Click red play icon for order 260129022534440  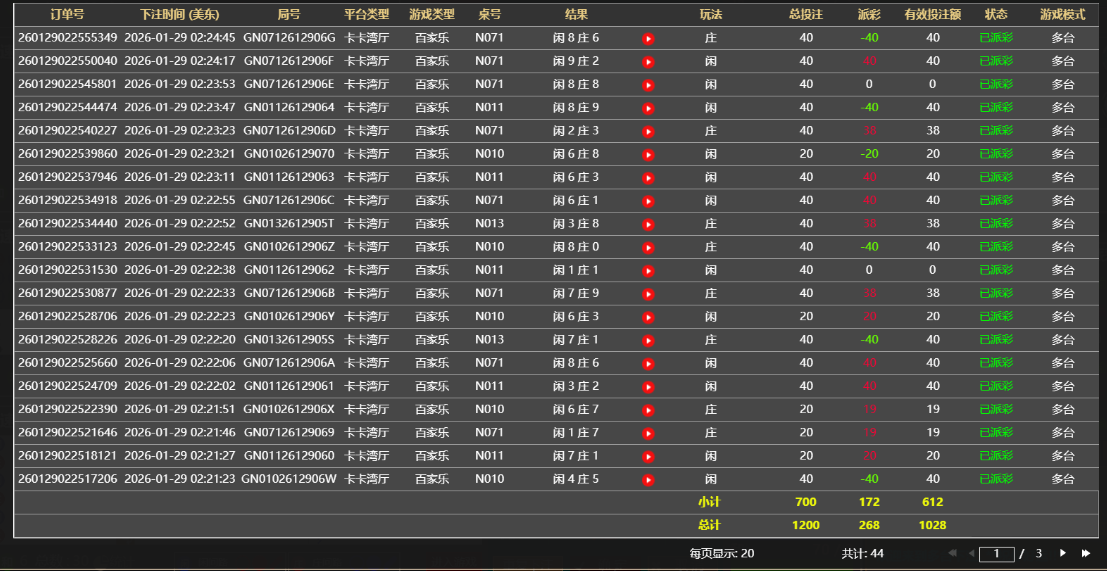[648, 224]
